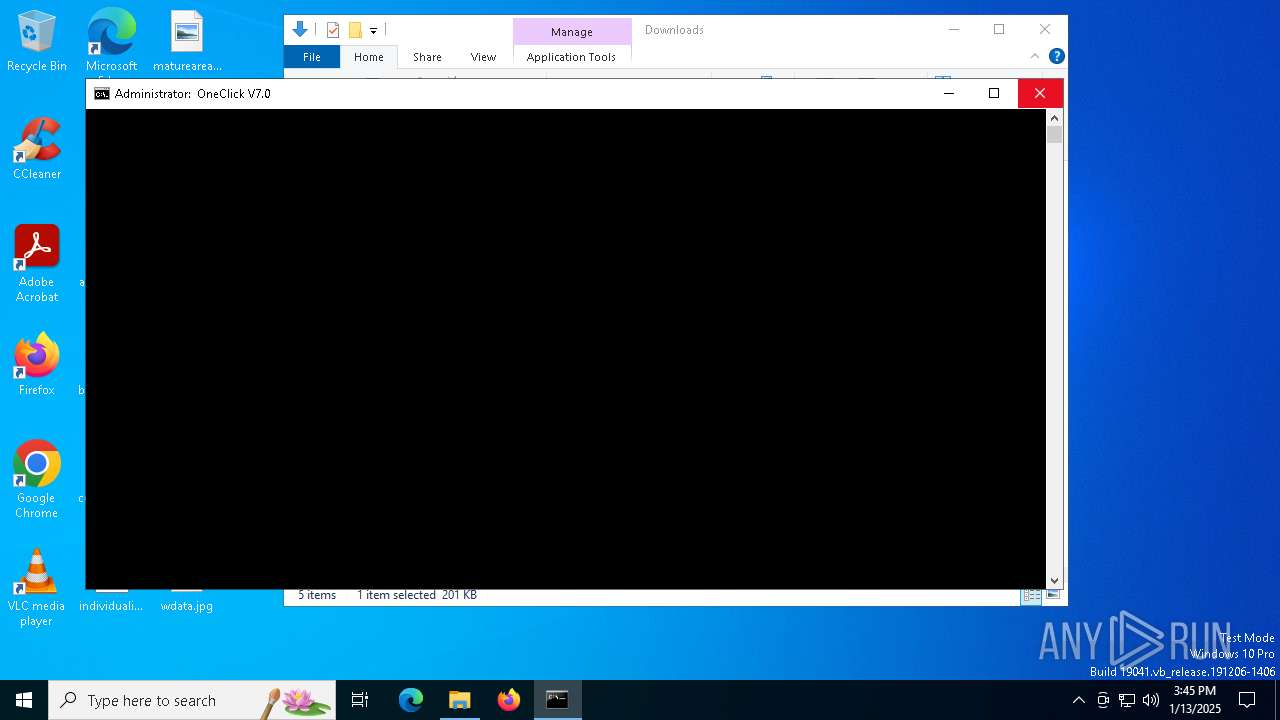This screenshot has width=1280, height=720.
Task: Launch the CCleaner desktop shortcut
Action: pos(37,148)
